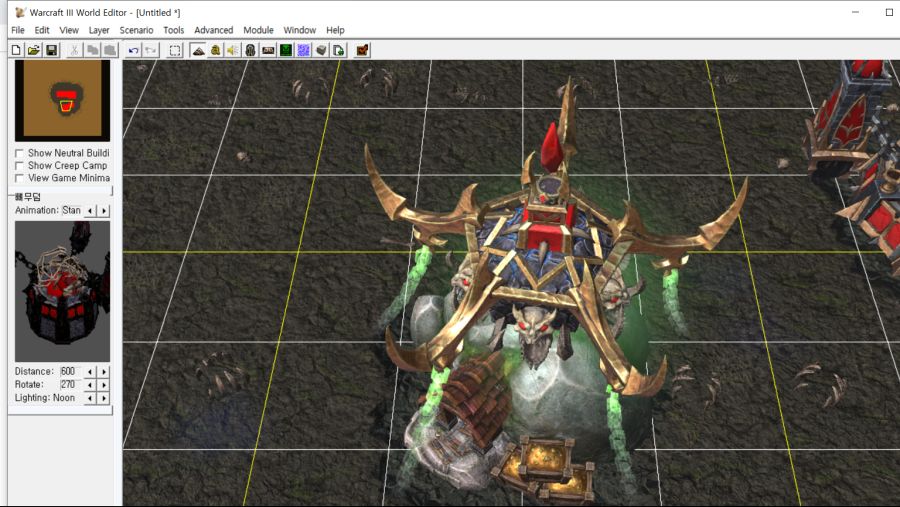Open the Object Editor helmet icon

pyautogui.click(x=251, y=51)
